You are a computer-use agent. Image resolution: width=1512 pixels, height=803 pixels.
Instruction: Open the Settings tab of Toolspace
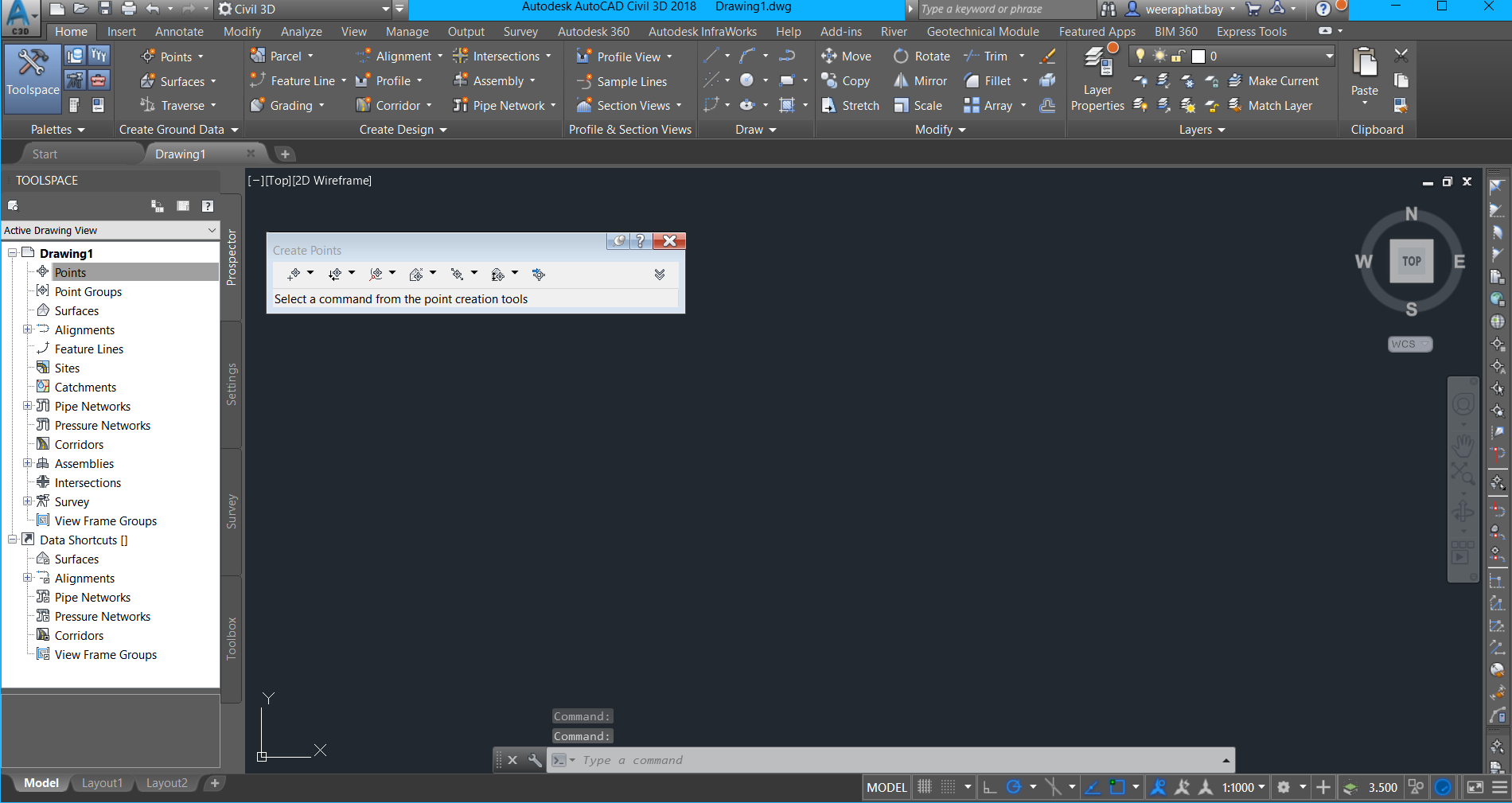click(232, 384)
